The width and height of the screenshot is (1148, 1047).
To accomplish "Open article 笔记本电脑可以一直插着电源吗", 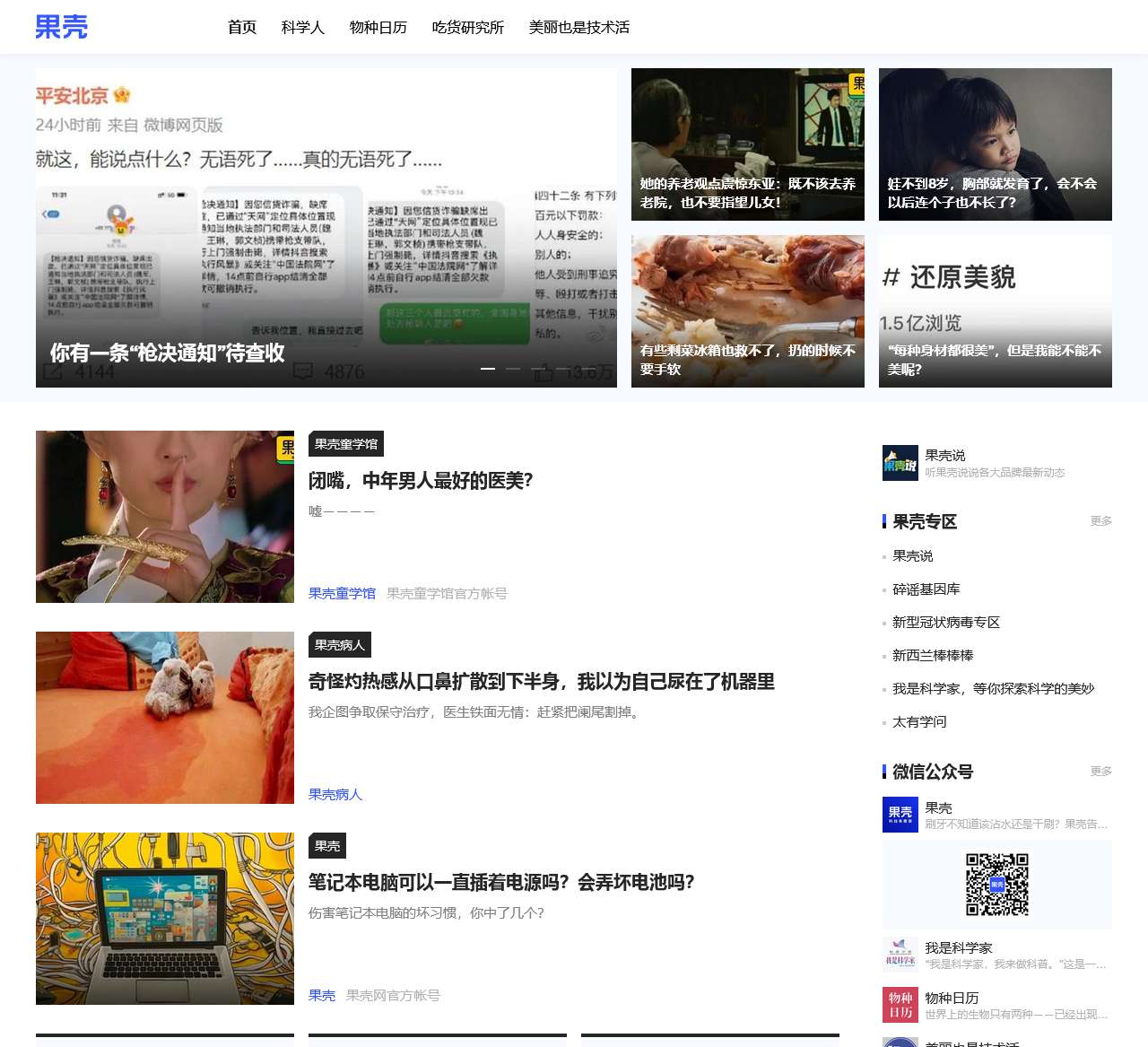I will (x=501, y=883).
